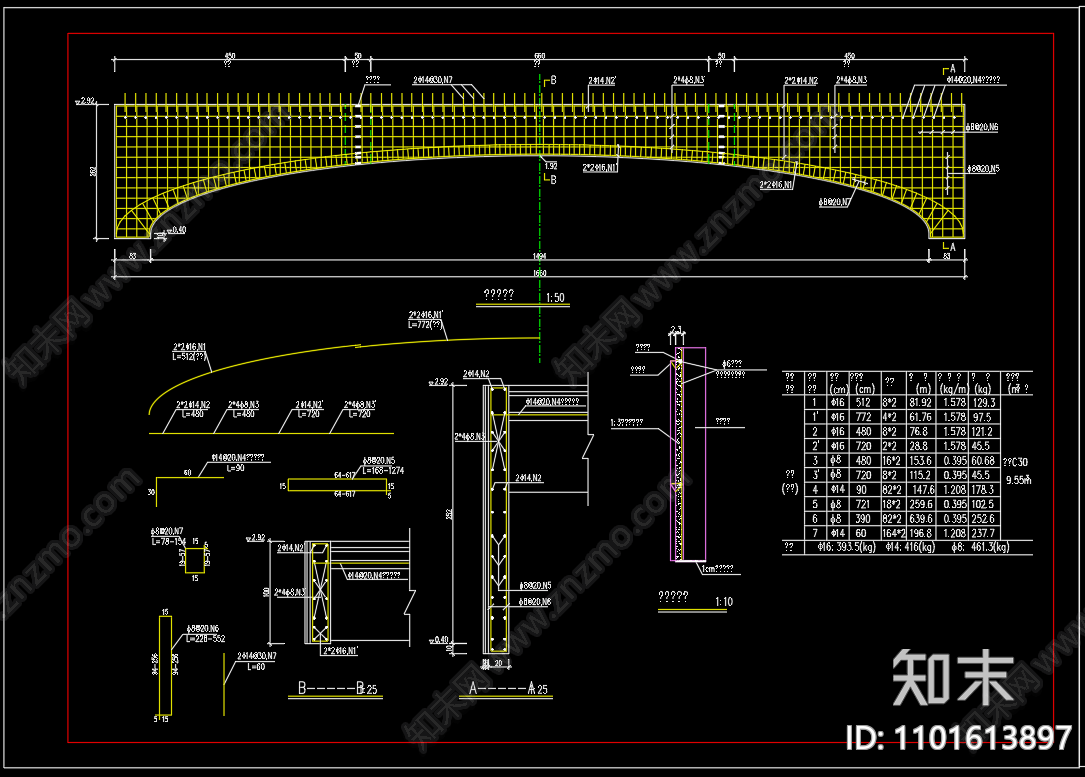Screen dimensions: 1085x777
Task: Select the '639.6' table cell
Action: [920, 519]
